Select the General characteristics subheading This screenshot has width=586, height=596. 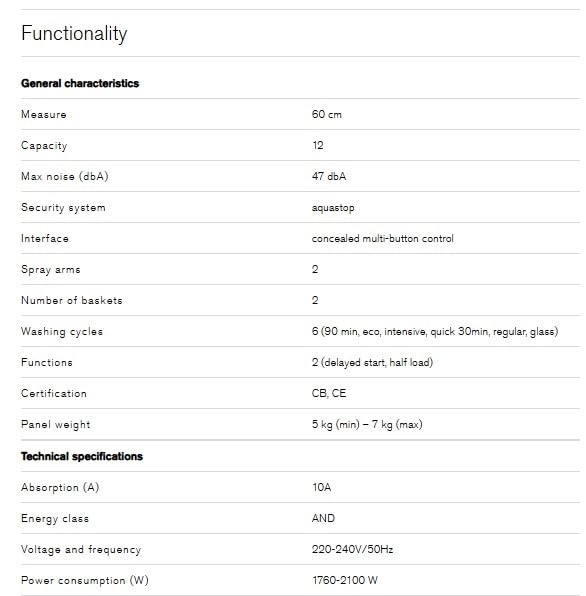[80, 83]
